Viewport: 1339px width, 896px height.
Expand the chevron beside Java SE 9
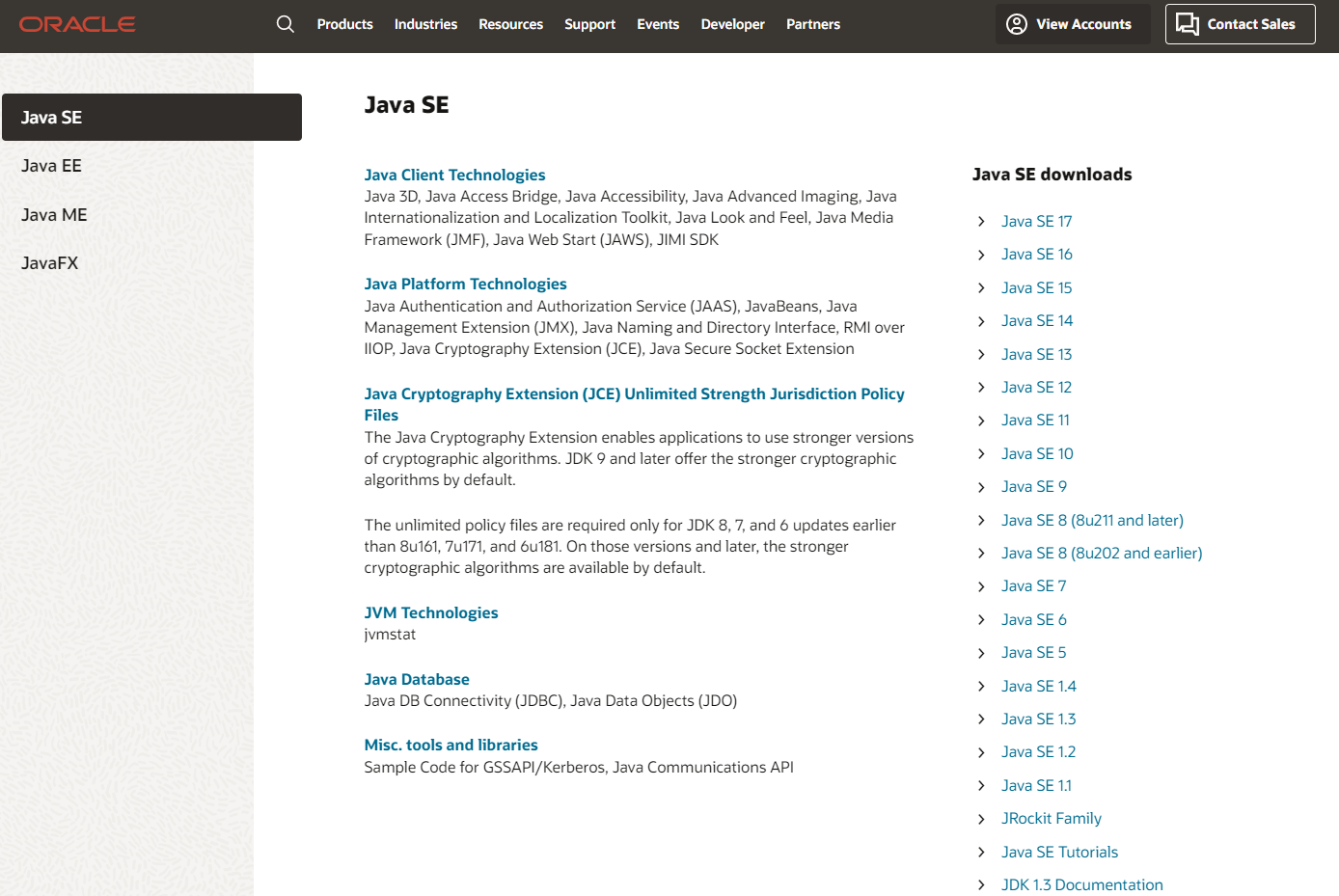pos(981,487)
